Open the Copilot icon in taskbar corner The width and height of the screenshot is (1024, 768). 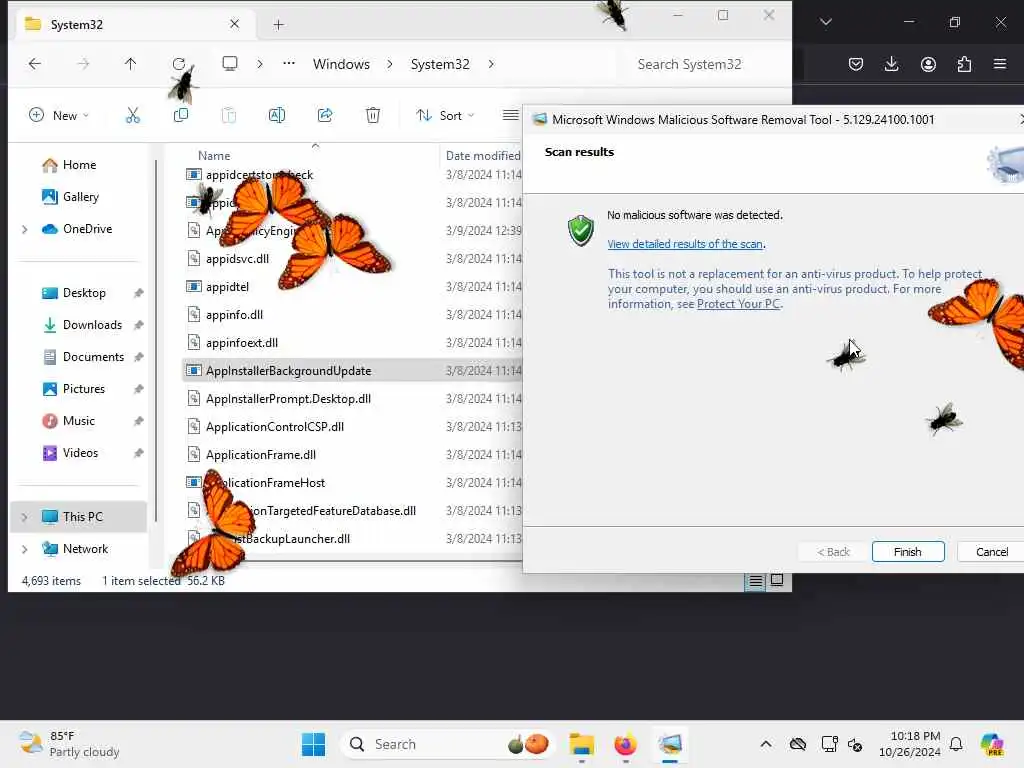click(x=993, y=744)
